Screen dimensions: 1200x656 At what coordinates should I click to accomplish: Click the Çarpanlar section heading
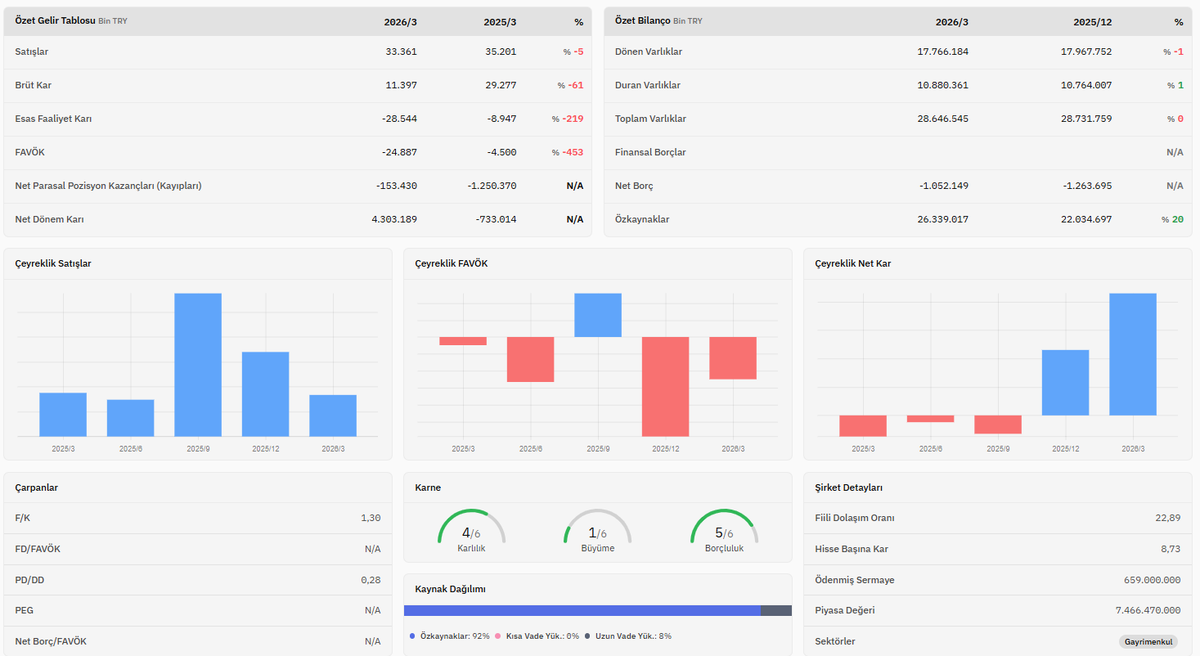(x=37, y=488)
